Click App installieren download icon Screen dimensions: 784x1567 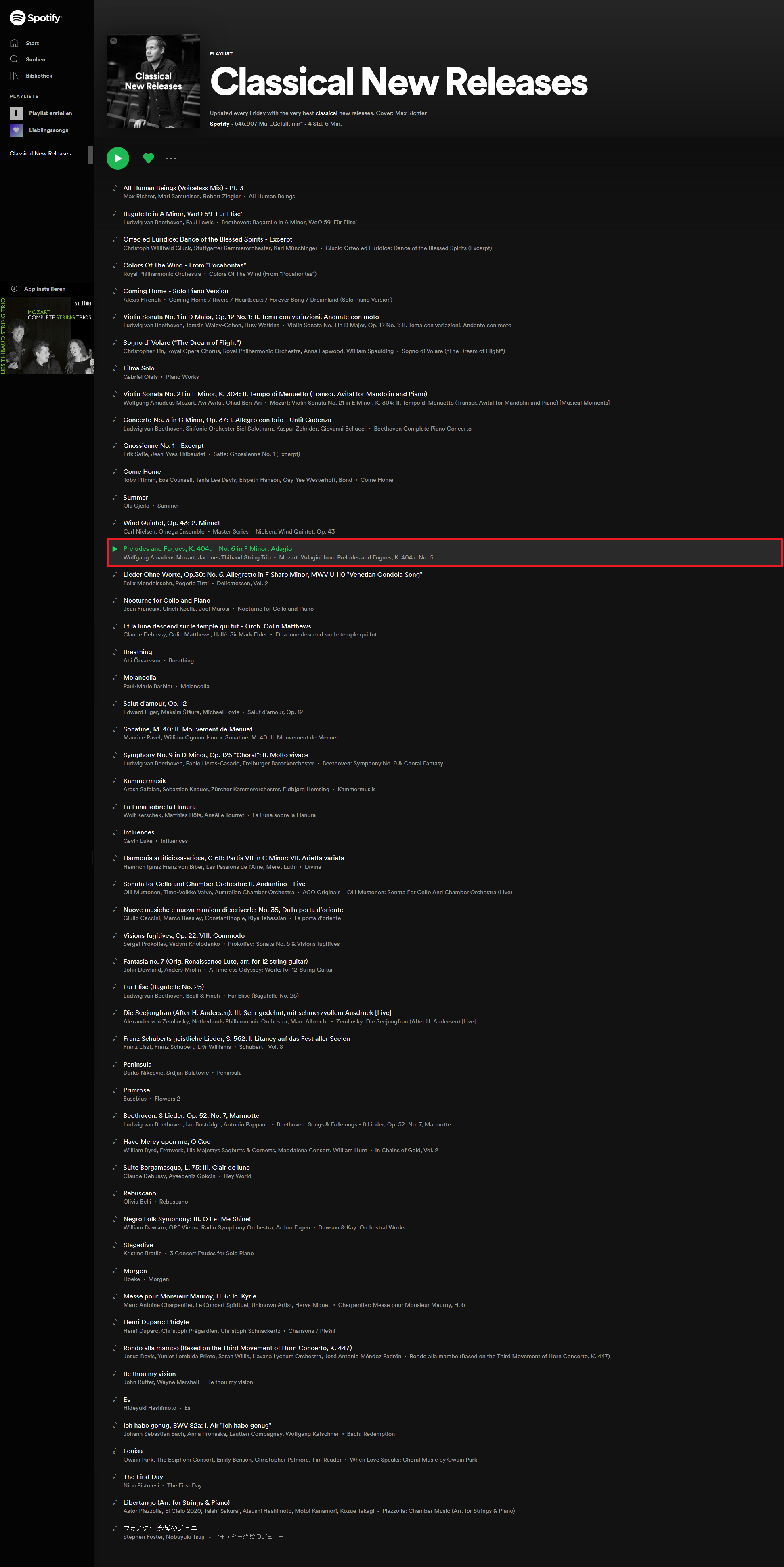click(x=14, y=289)
